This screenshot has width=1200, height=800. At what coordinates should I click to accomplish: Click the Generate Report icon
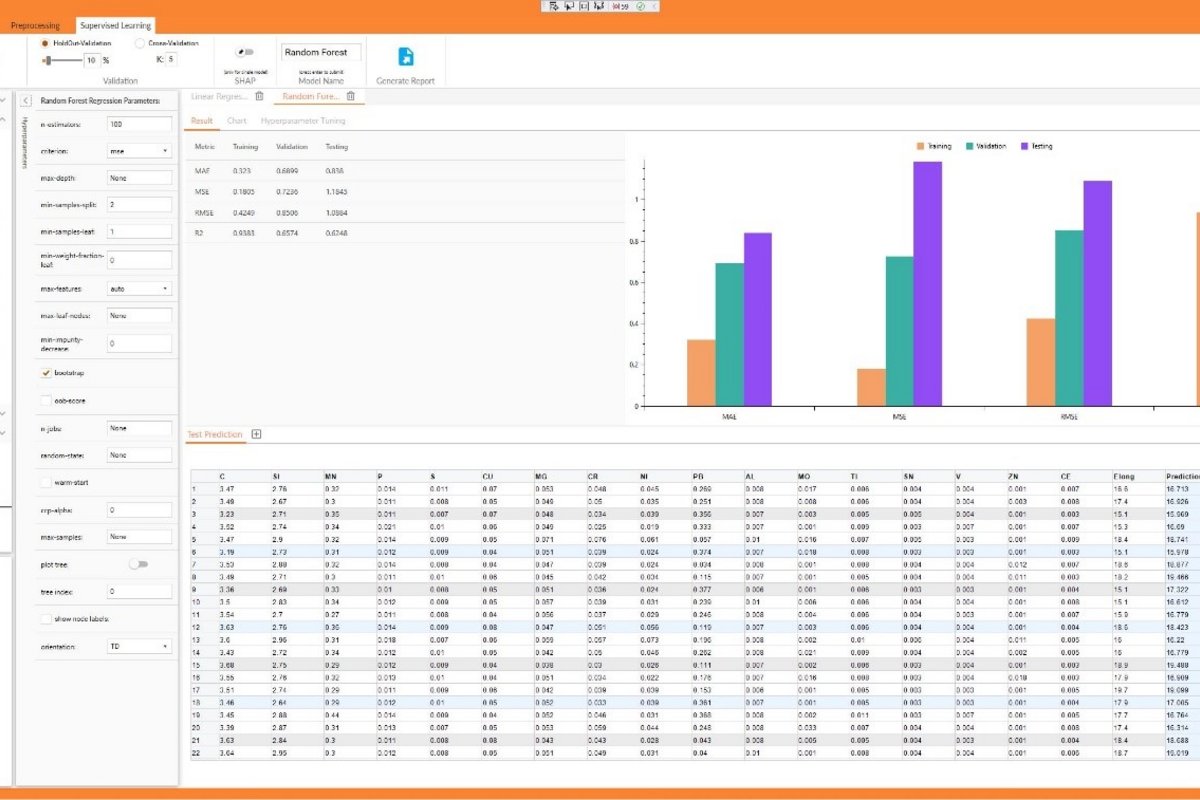pyautogui.click(x=406, y=57)
